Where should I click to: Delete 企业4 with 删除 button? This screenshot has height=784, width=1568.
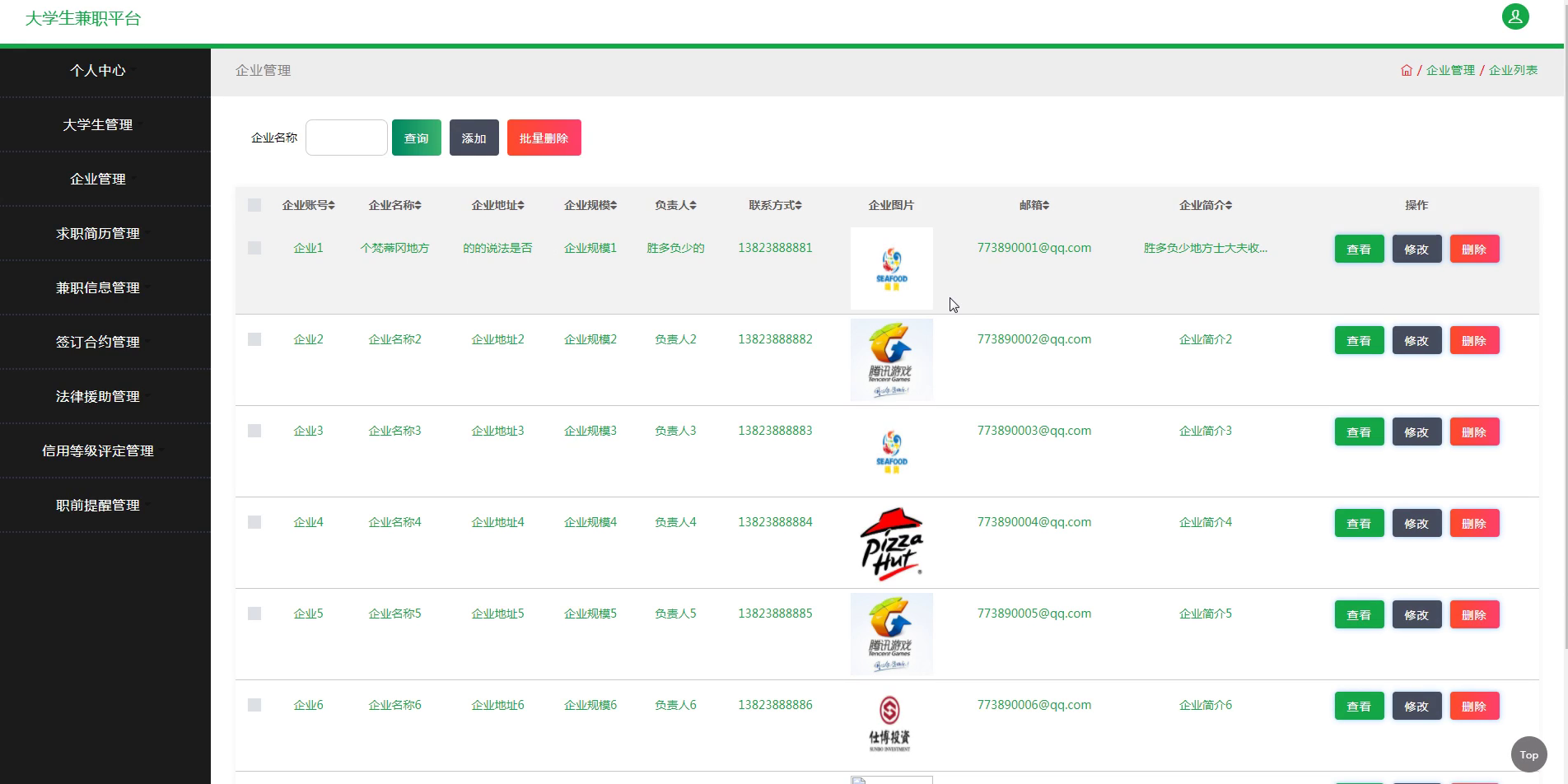pos(1474,523)
